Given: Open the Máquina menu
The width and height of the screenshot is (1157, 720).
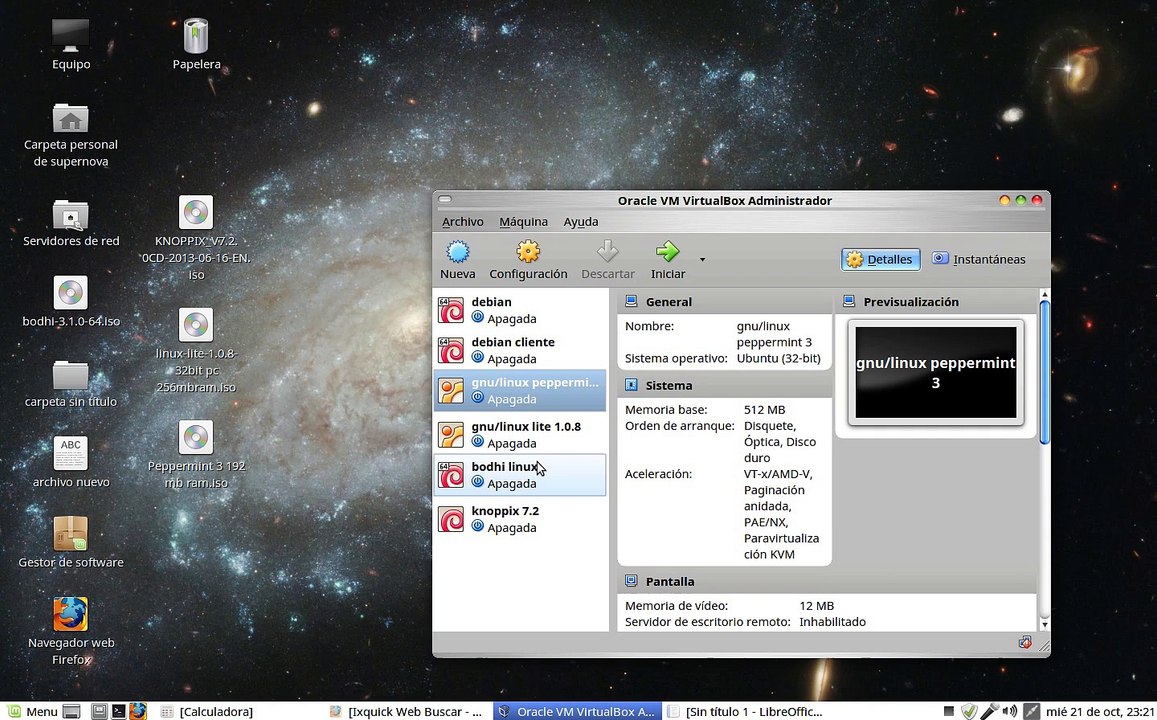Looking at the screenshot, I should point(523,221).
